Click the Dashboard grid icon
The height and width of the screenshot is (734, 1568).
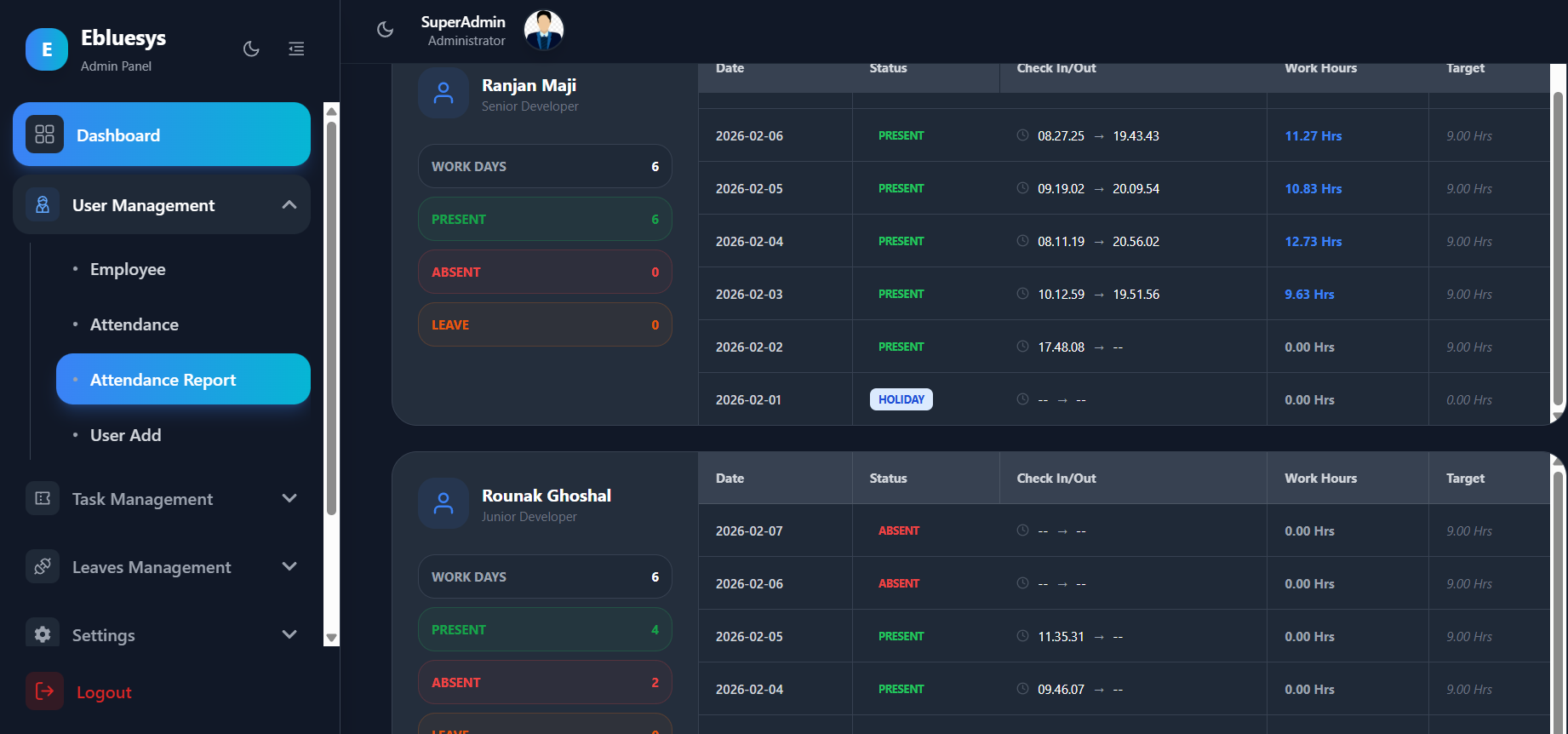click(44, 135)
